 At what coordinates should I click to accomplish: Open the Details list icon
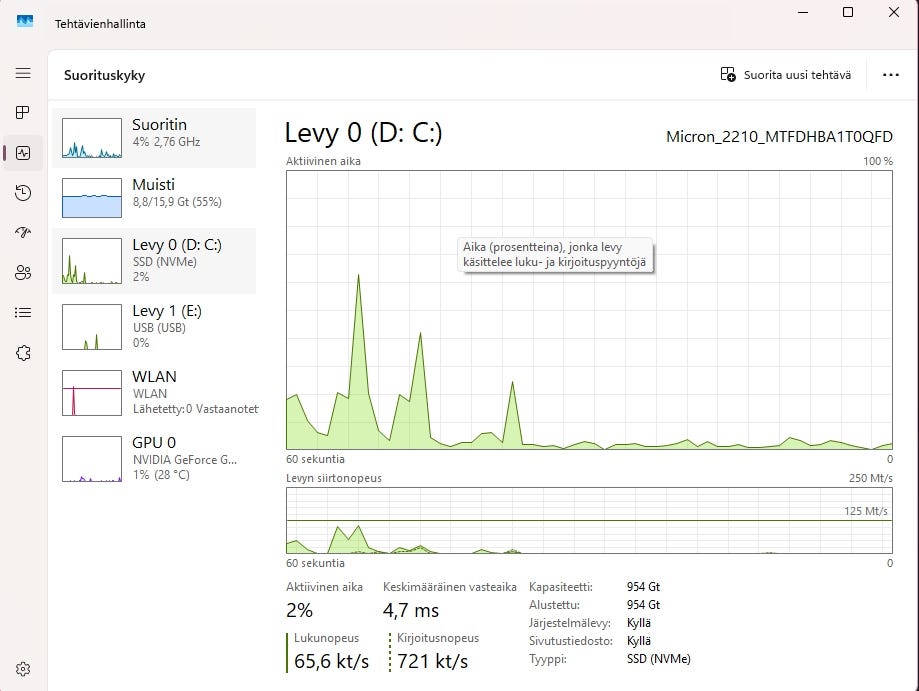pyautogui.click(x=23, y=312)
